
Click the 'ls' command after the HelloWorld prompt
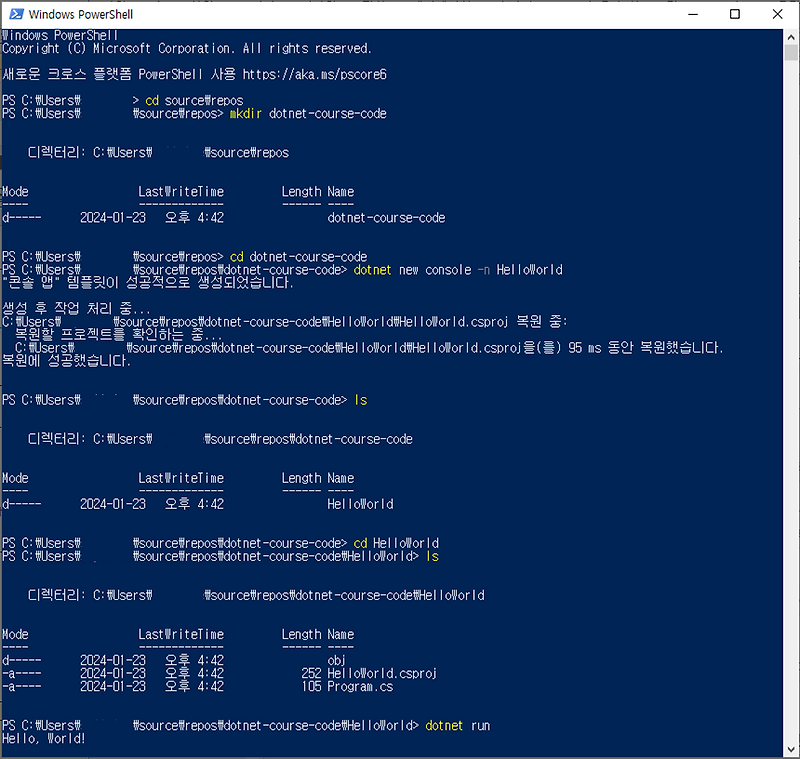coord(432,556)
